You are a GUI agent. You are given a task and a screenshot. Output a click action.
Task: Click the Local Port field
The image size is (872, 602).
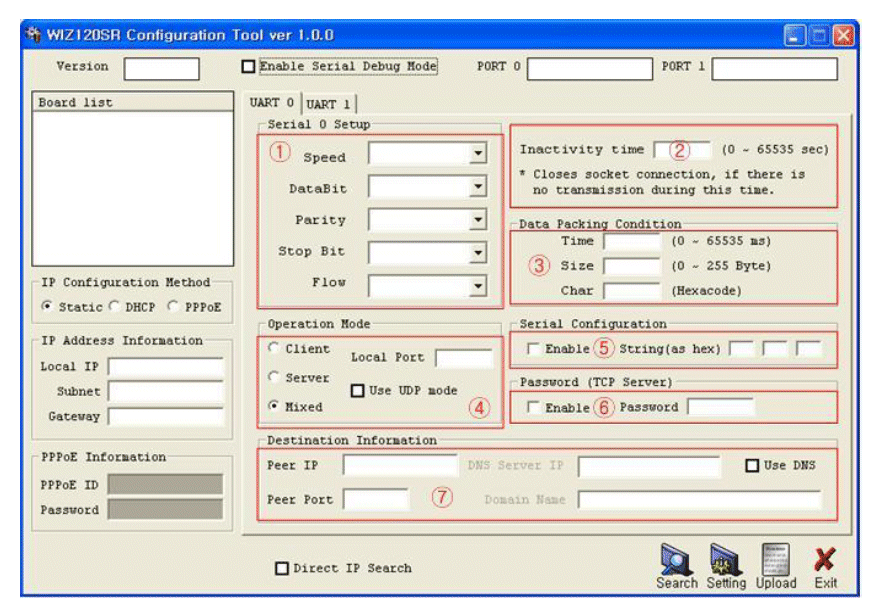coord(464,358)
